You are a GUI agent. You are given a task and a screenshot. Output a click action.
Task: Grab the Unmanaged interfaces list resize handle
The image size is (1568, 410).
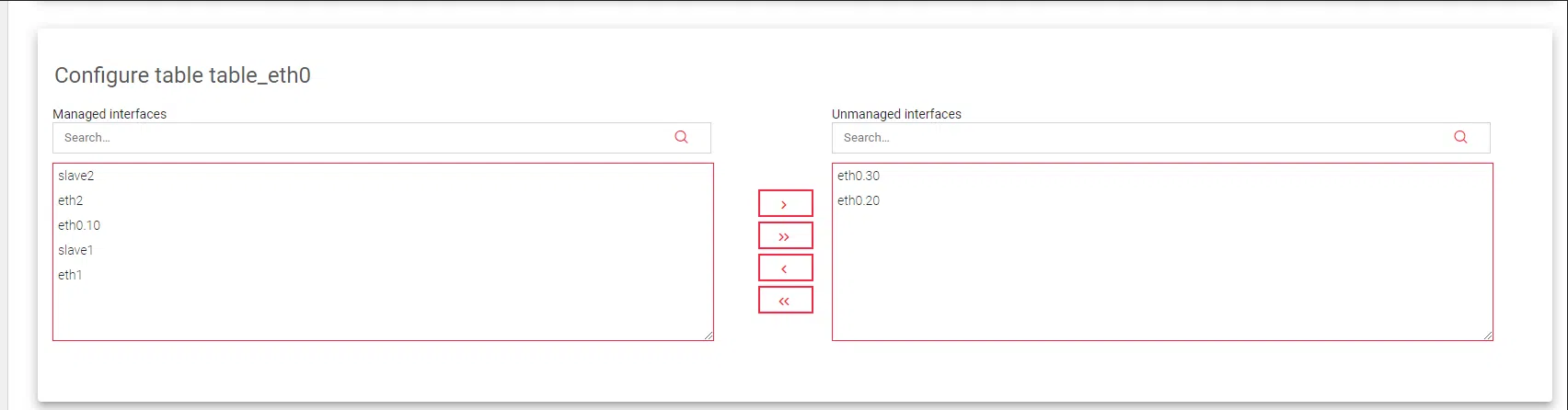point(1488,336)
